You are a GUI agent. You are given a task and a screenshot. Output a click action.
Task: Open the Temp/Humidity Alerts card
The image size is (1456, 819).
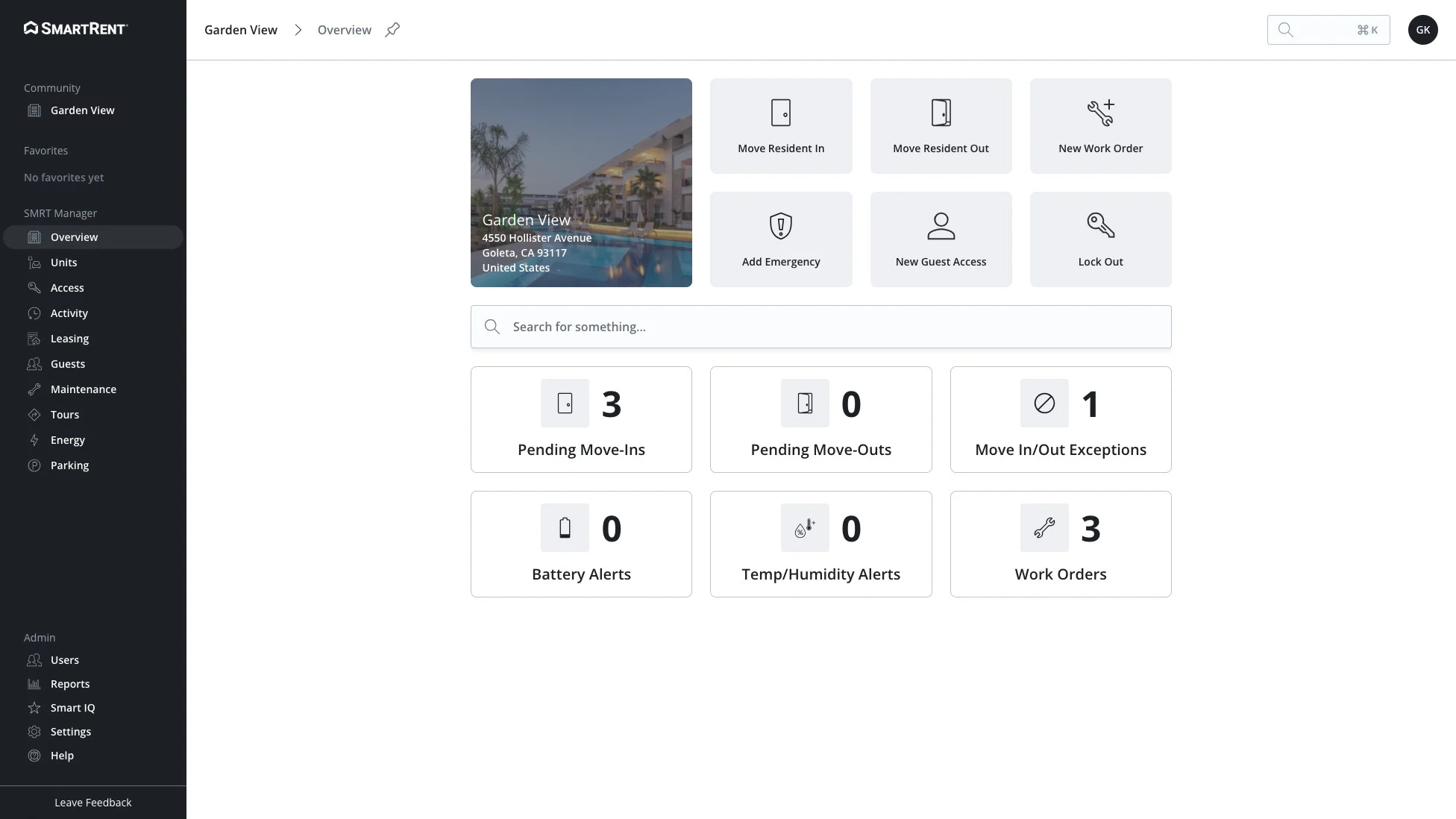[820, 544]
